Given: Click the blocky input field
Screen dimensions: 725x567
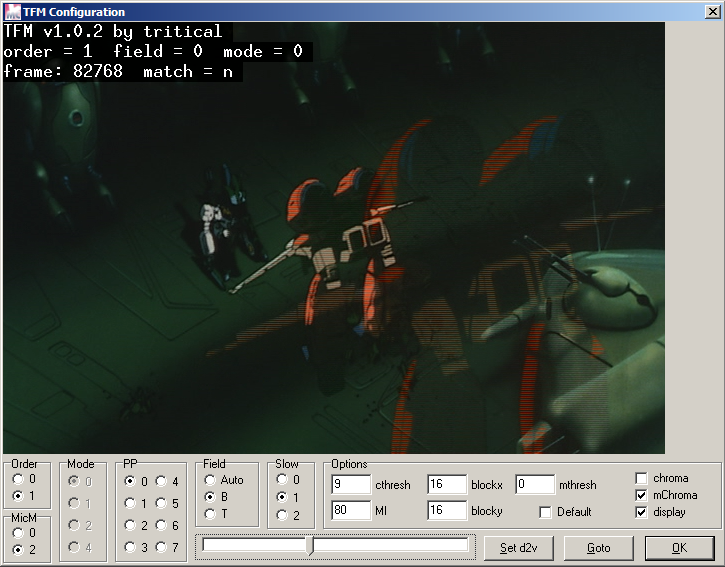Looking at the screenshot, I should [447, 510].
